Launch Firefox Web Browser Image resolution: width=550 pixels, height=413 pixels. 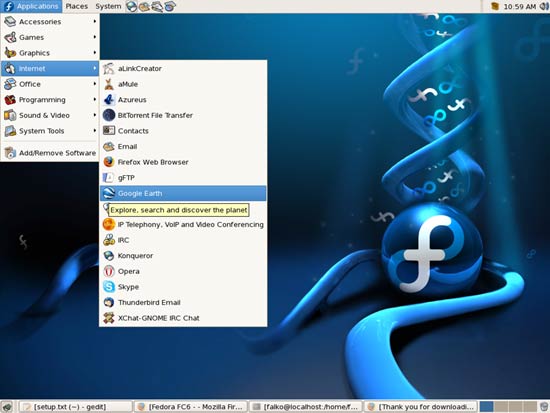[183, 162]
